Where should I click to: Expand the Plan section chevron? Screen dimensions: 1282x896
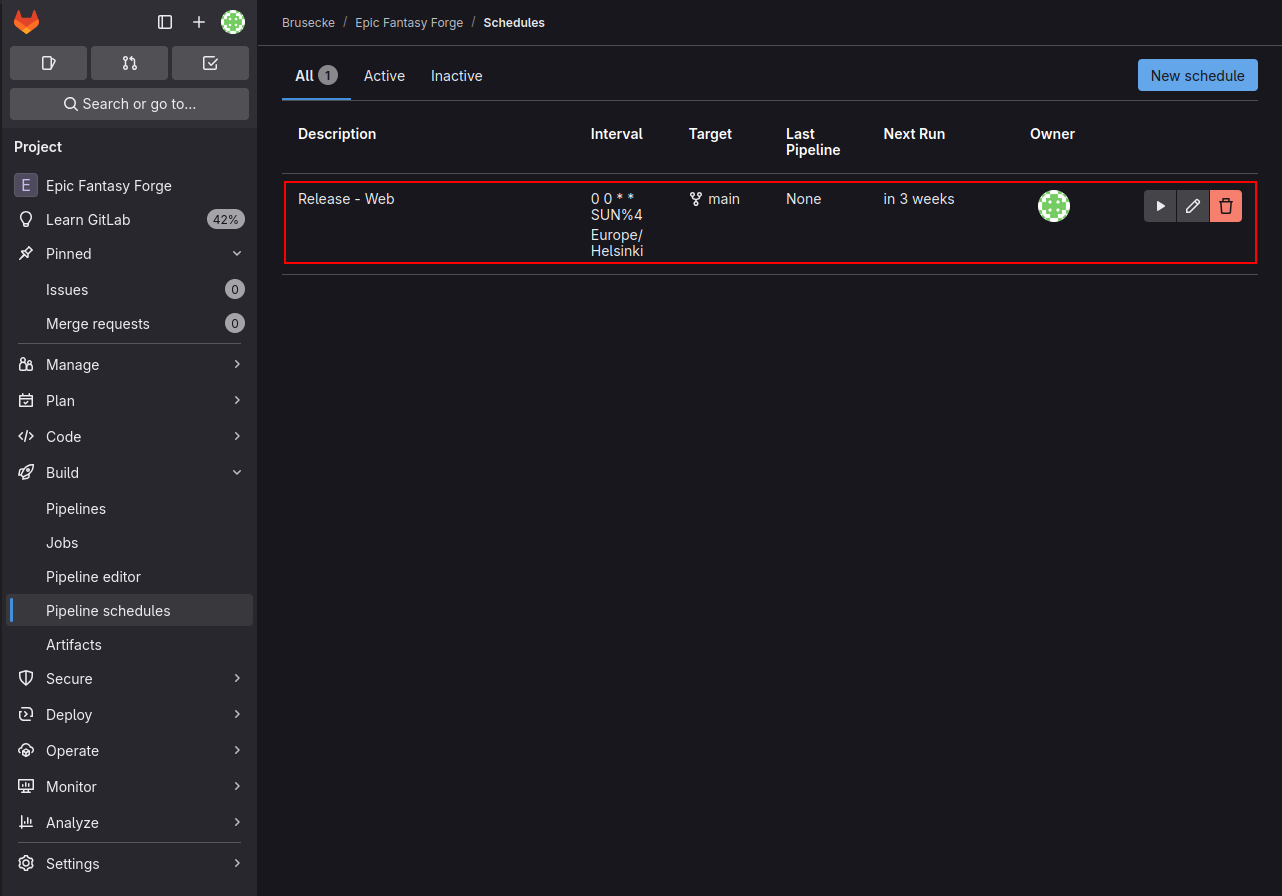[237, 401]
